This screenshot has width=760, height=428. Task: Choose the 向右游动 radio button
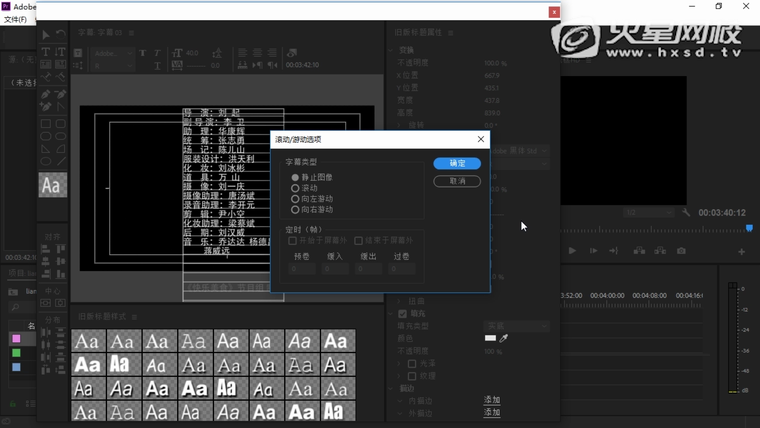295,210
